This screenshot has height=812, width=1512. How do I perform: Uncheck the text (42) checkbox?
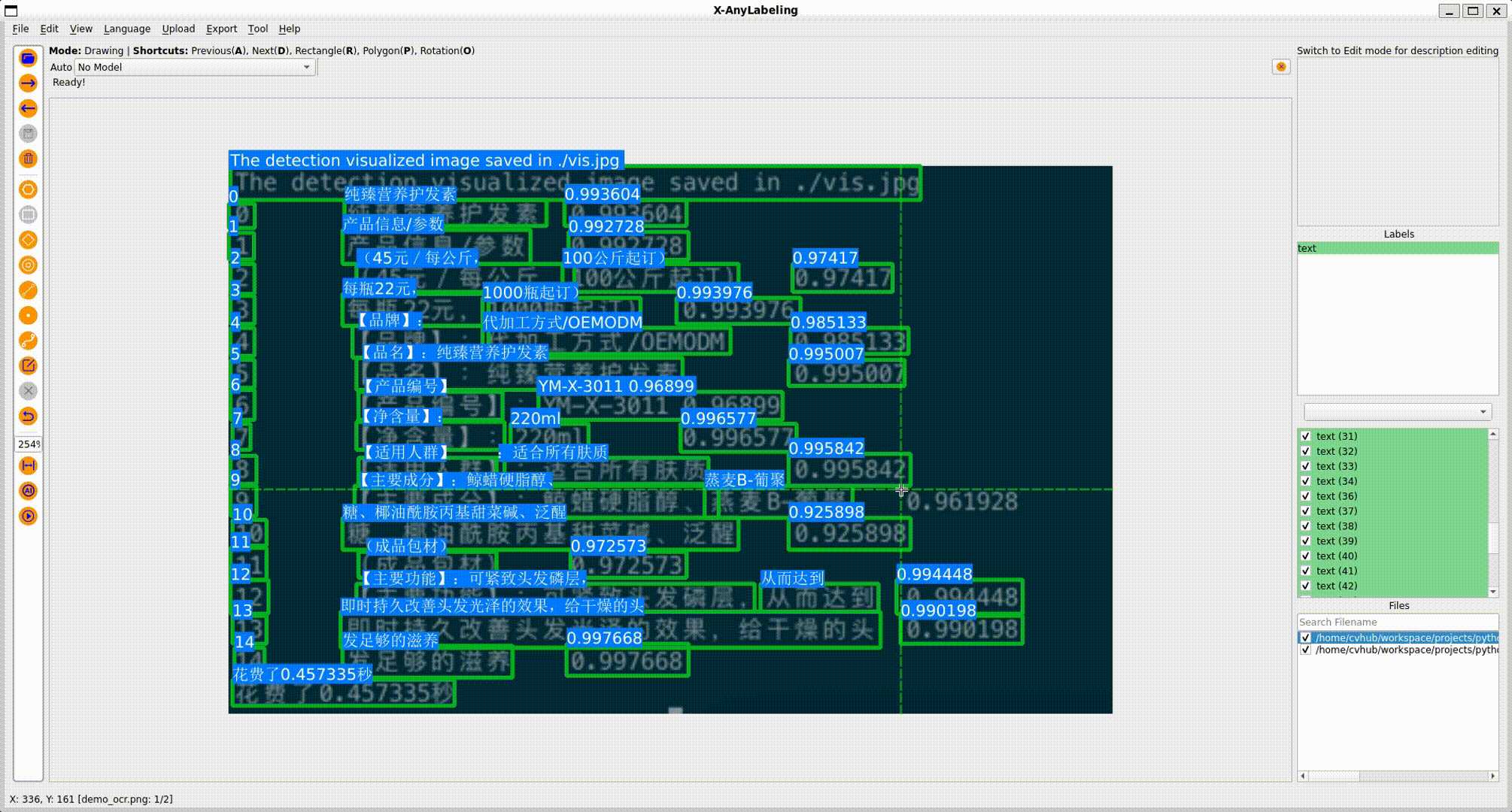1306,586
